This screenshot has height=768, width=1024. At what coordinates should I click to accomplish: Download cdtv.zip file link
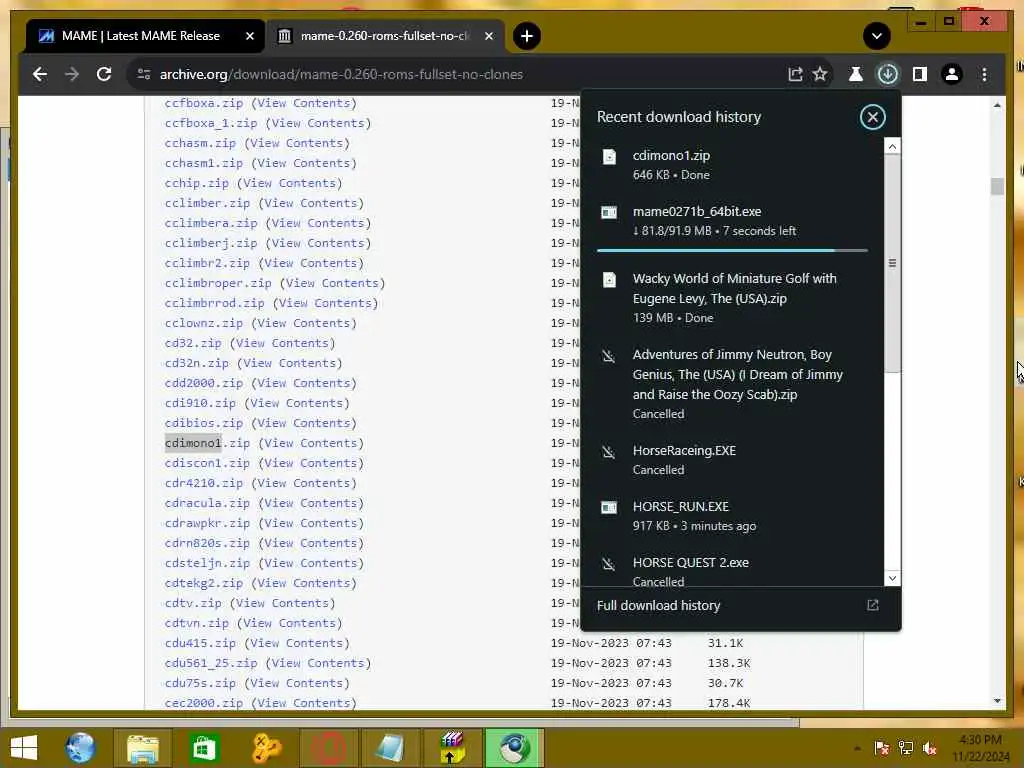[x=193, y=603]
